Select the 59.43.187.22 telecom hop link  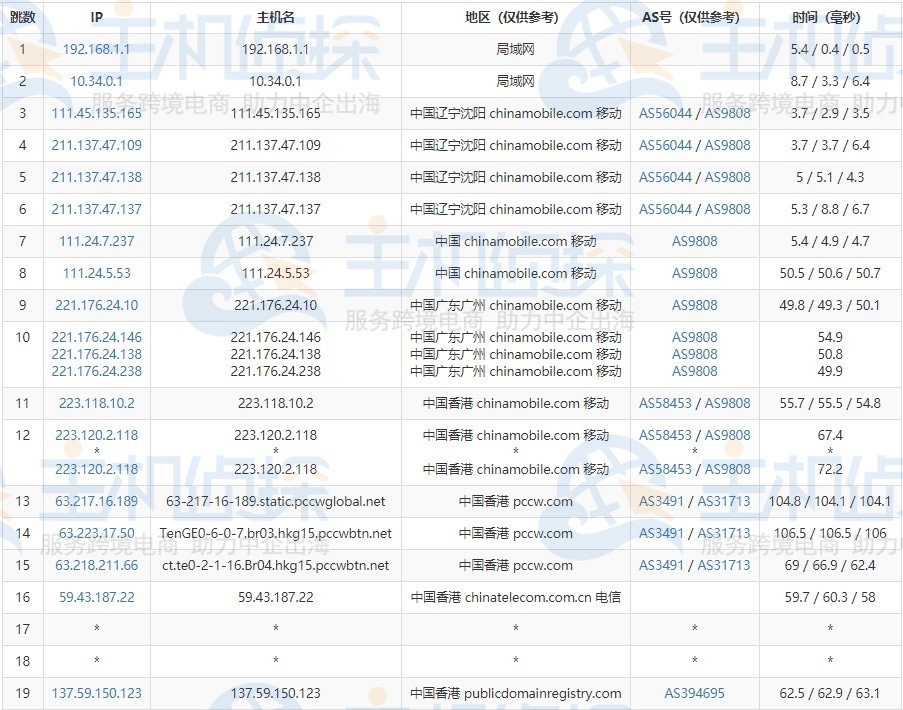pyautogui.click(x=96, y=597)
